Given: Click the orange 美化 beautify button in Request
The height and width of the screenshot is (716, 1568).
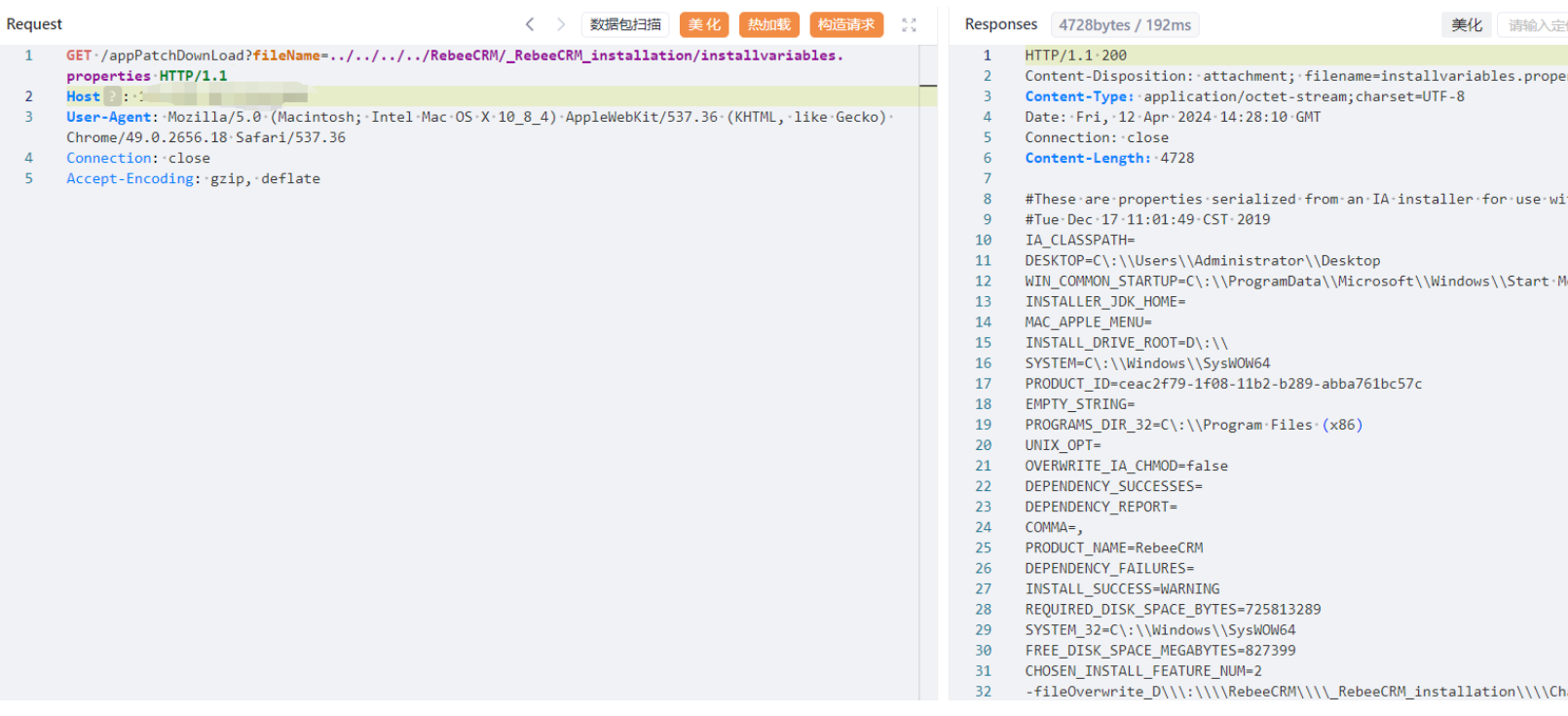Looking at the screenshot, I should pyautogui.click(x=704, y=24).
